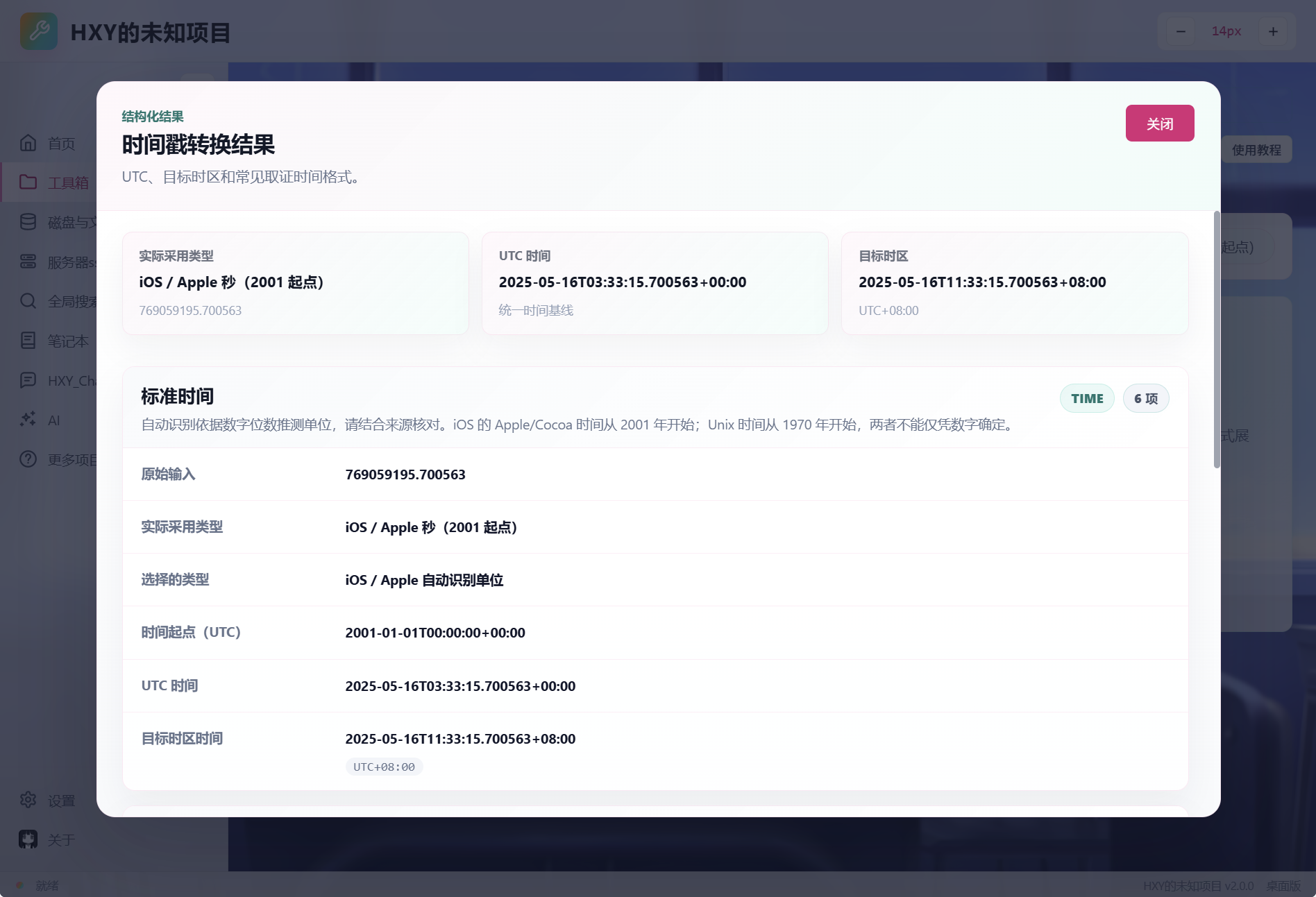Click the dialog vertical scrollbar
The image size is (1316, 897).
tap(1216, 340)
